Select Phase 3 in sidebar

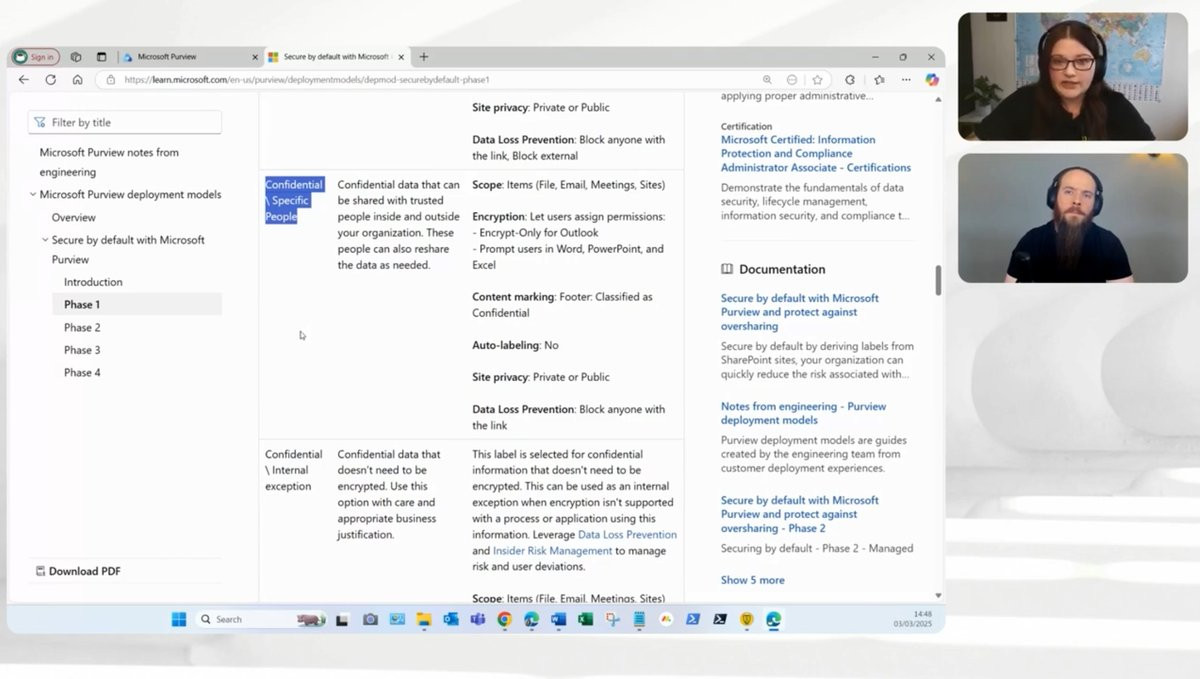(82, 350)
